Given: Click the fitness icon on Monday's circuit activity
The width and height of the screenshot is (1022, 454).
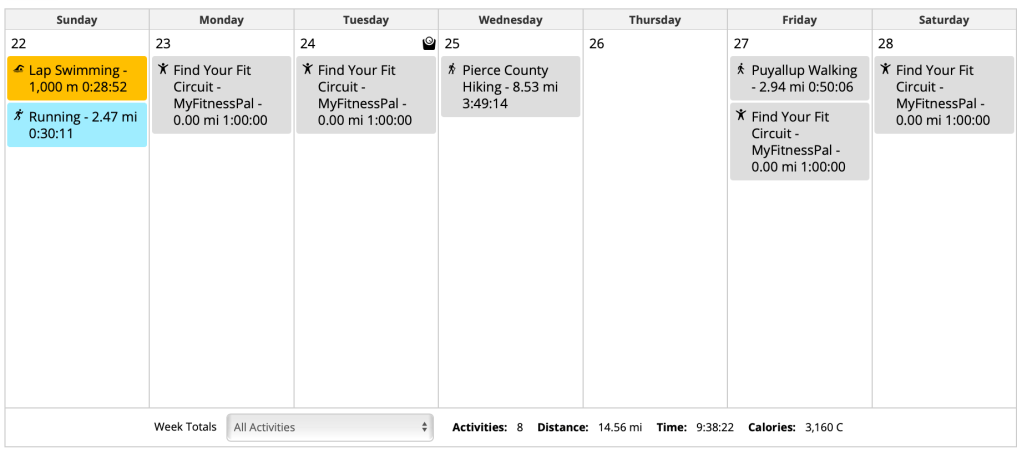Looking at the screenshot, I should [x=164, y=70].
